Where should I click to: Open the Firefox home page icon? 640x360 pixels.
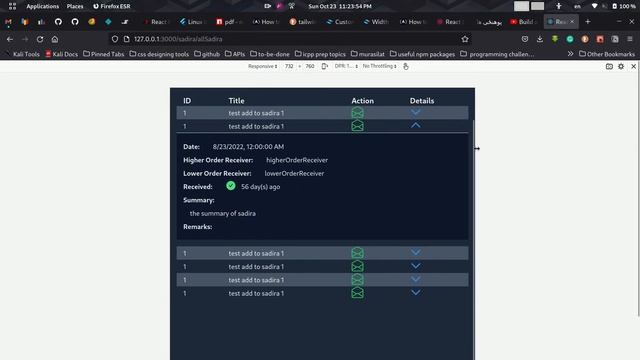tap(55, 39)
